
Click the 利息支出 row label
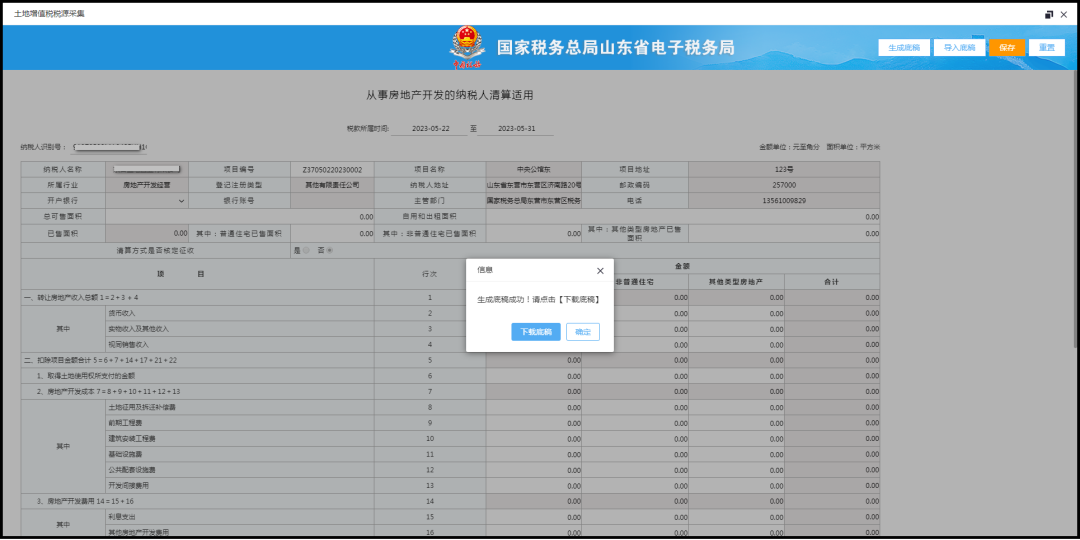tap(122, 517)
